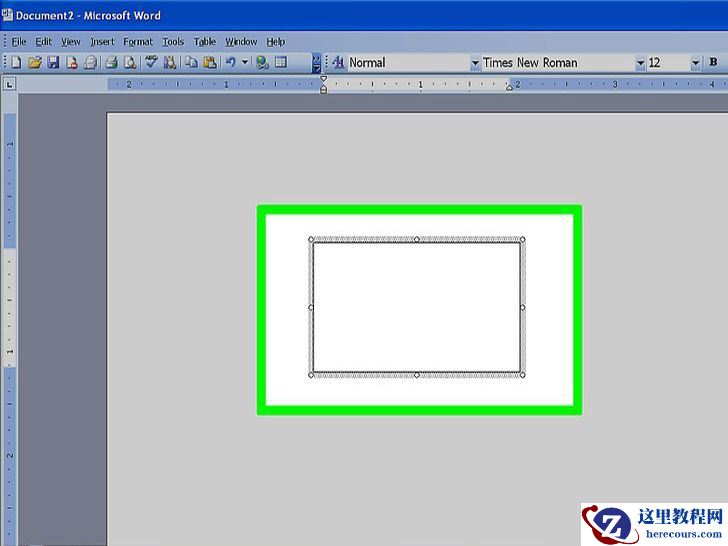Click the right indent marker on ruler
This screenshot has height=546, width=728.
point(509,87)
